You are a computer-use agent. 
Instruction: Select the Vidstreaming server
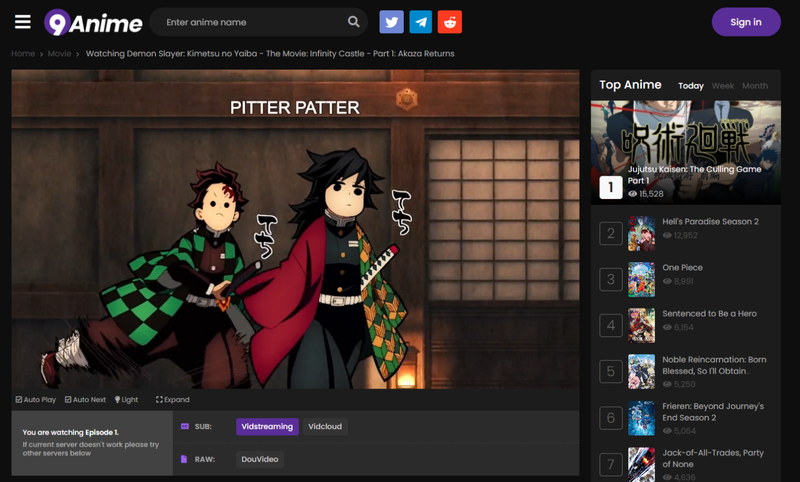click(x=267, y=426)
